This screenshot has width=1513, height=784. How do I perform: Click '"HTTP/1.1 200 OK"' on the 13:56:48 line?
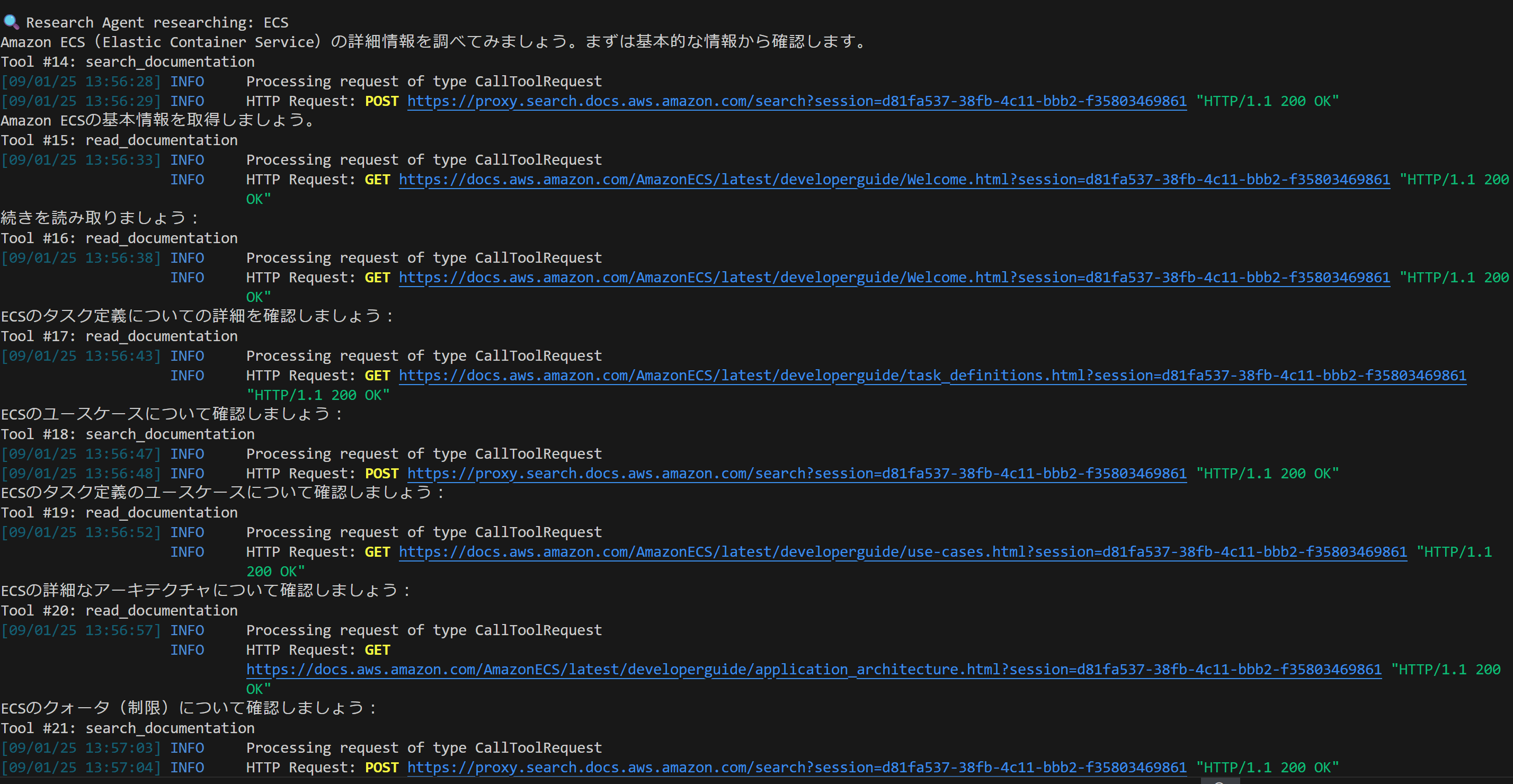pyautogui.click(x=1268, y=474)
